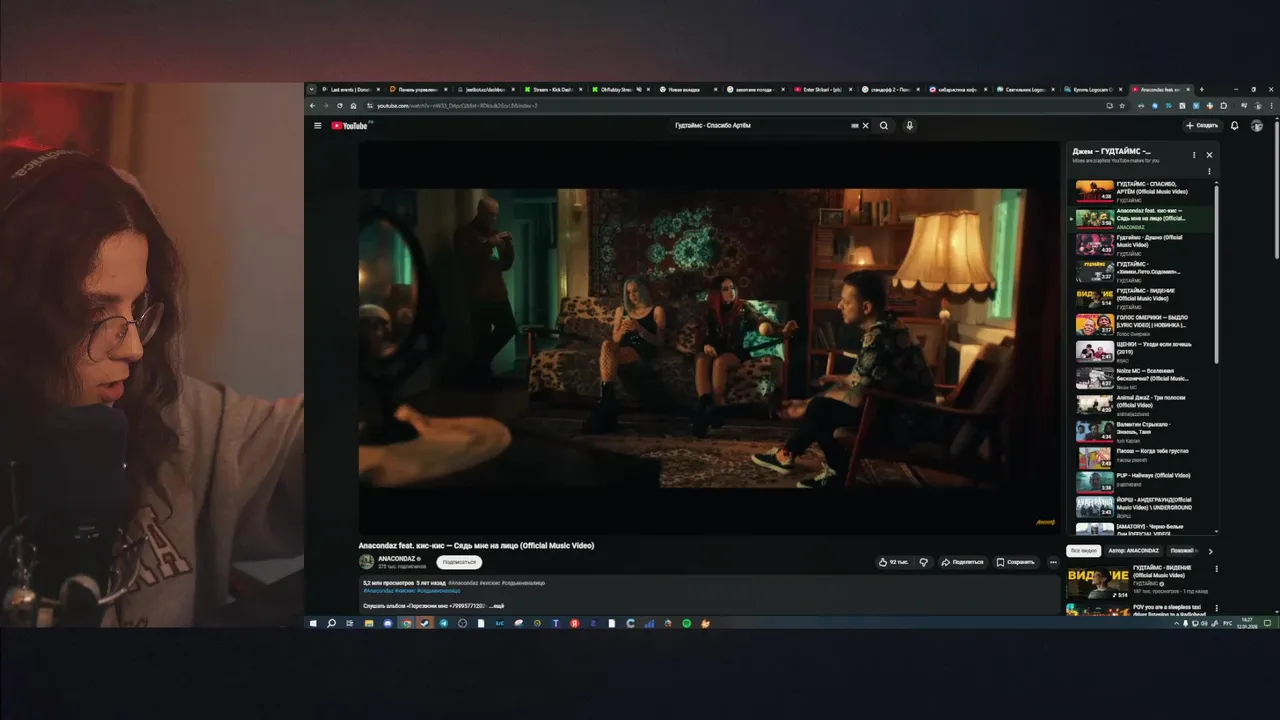Select ГОЛОС ОМЕРИКИ – БЫДЛО playlist entry
This screenshot has width=1280, height=720.
1142,325
